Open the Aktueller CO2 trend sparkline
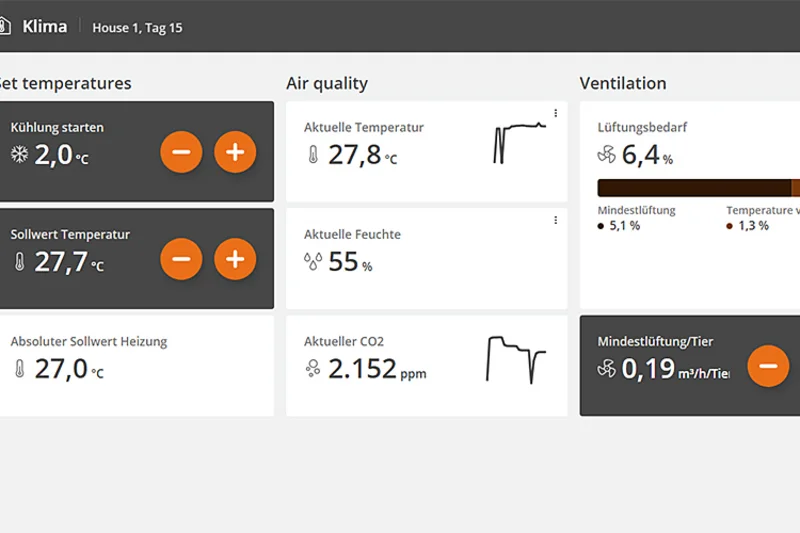800x533 pixels. point(516,360)
